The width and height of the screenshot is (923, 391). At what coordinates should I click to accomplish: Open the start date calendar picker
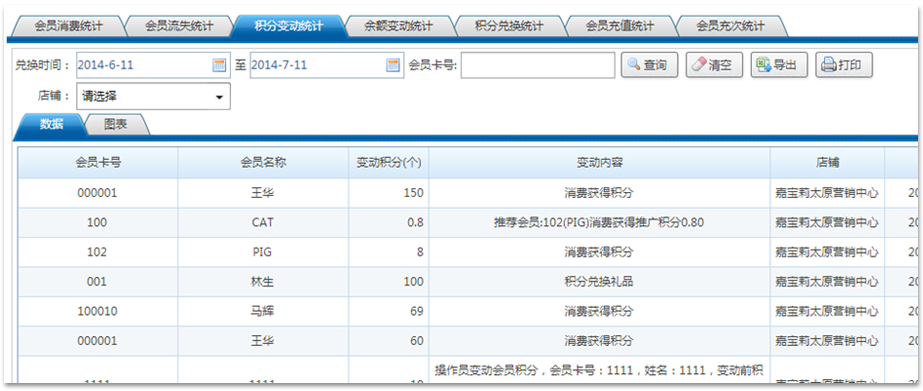pyautogui.click(x=219, y=65)
